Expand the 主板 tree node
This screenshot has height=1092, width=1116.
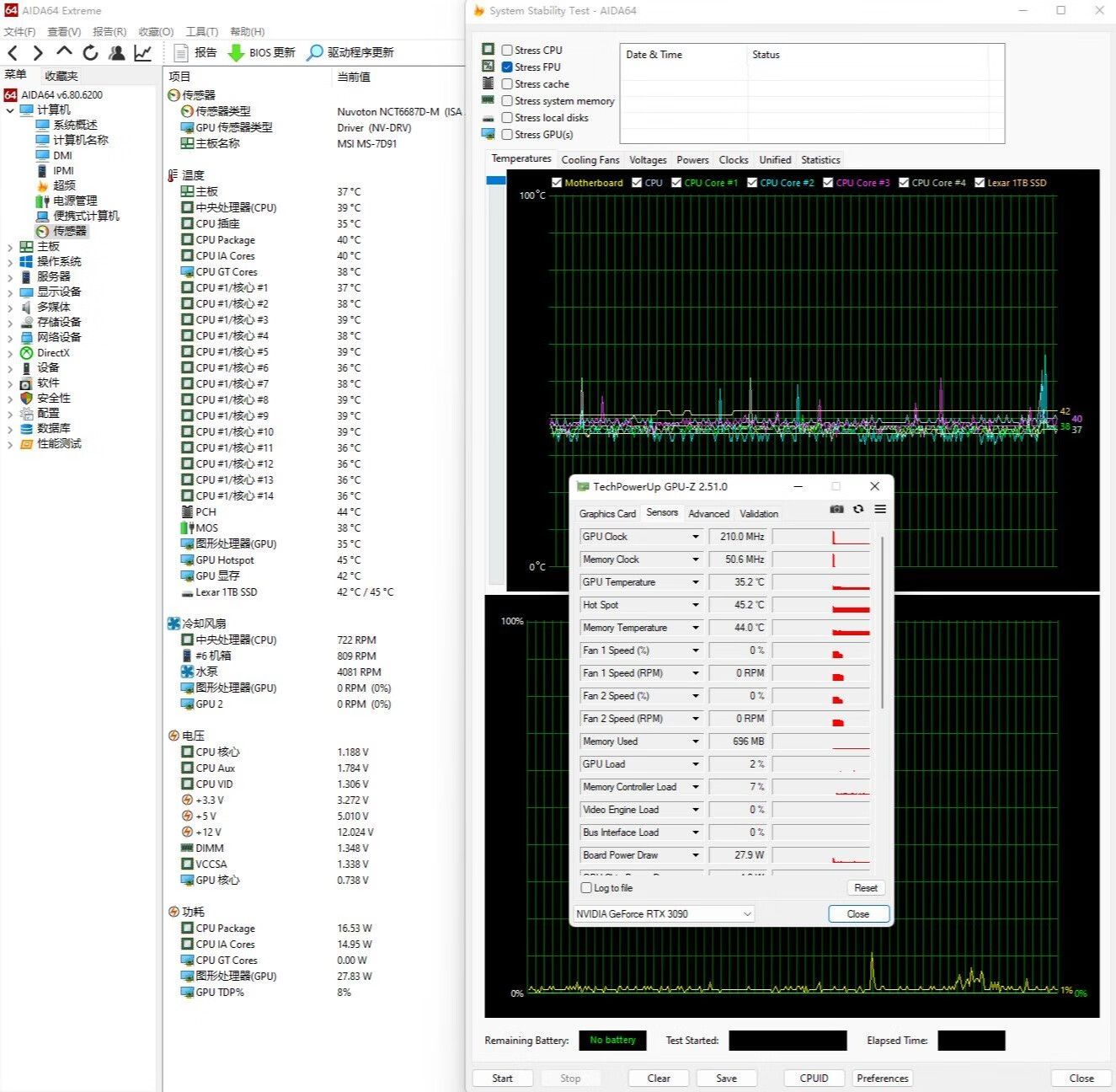10,247
